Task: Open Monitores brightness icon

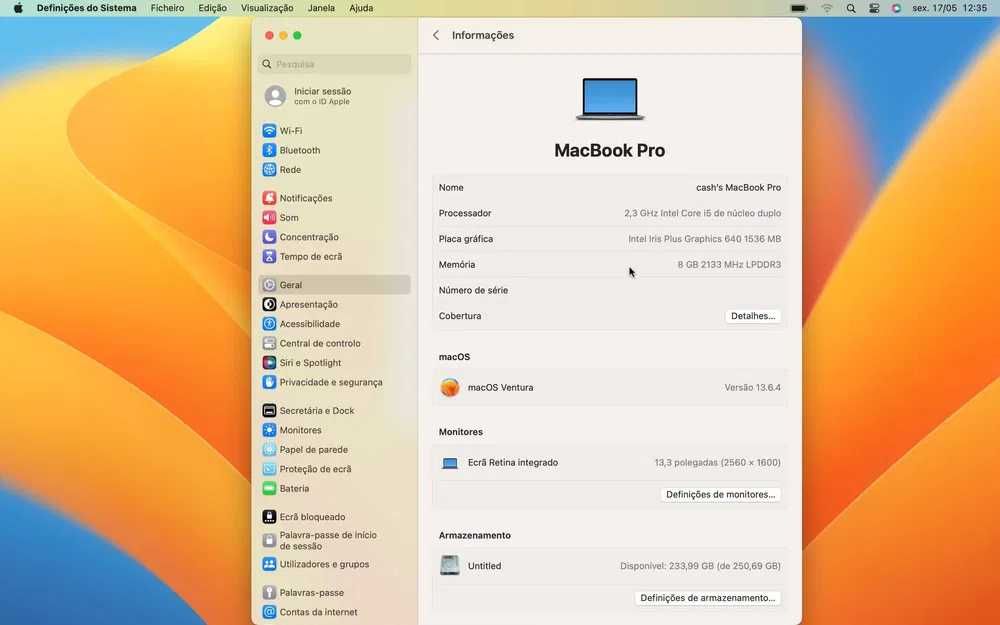Action: point(269,430)
